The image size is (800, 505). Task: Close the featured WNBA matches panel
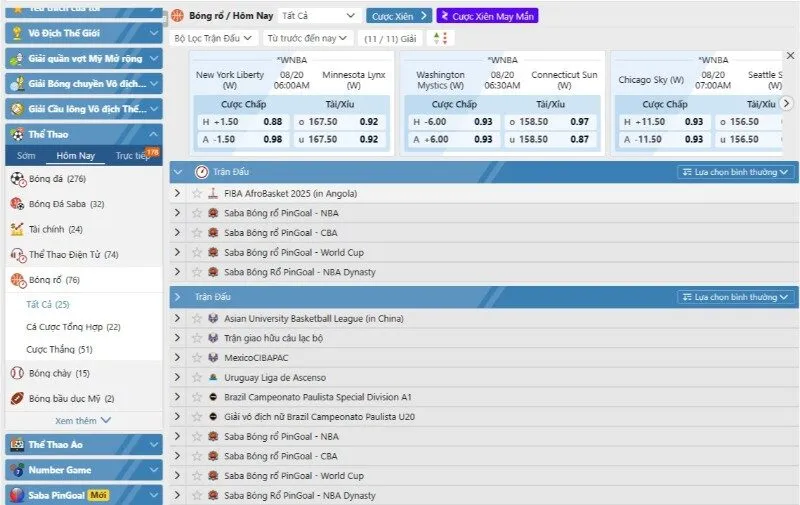pos(790,56)
